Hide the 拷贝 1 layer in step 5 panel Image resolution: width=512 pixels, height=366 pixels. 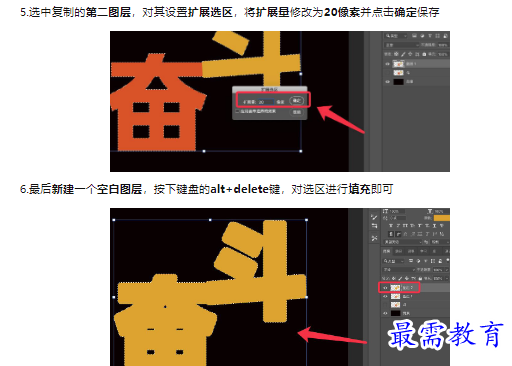pyautogui.click(x=387, y=64)
